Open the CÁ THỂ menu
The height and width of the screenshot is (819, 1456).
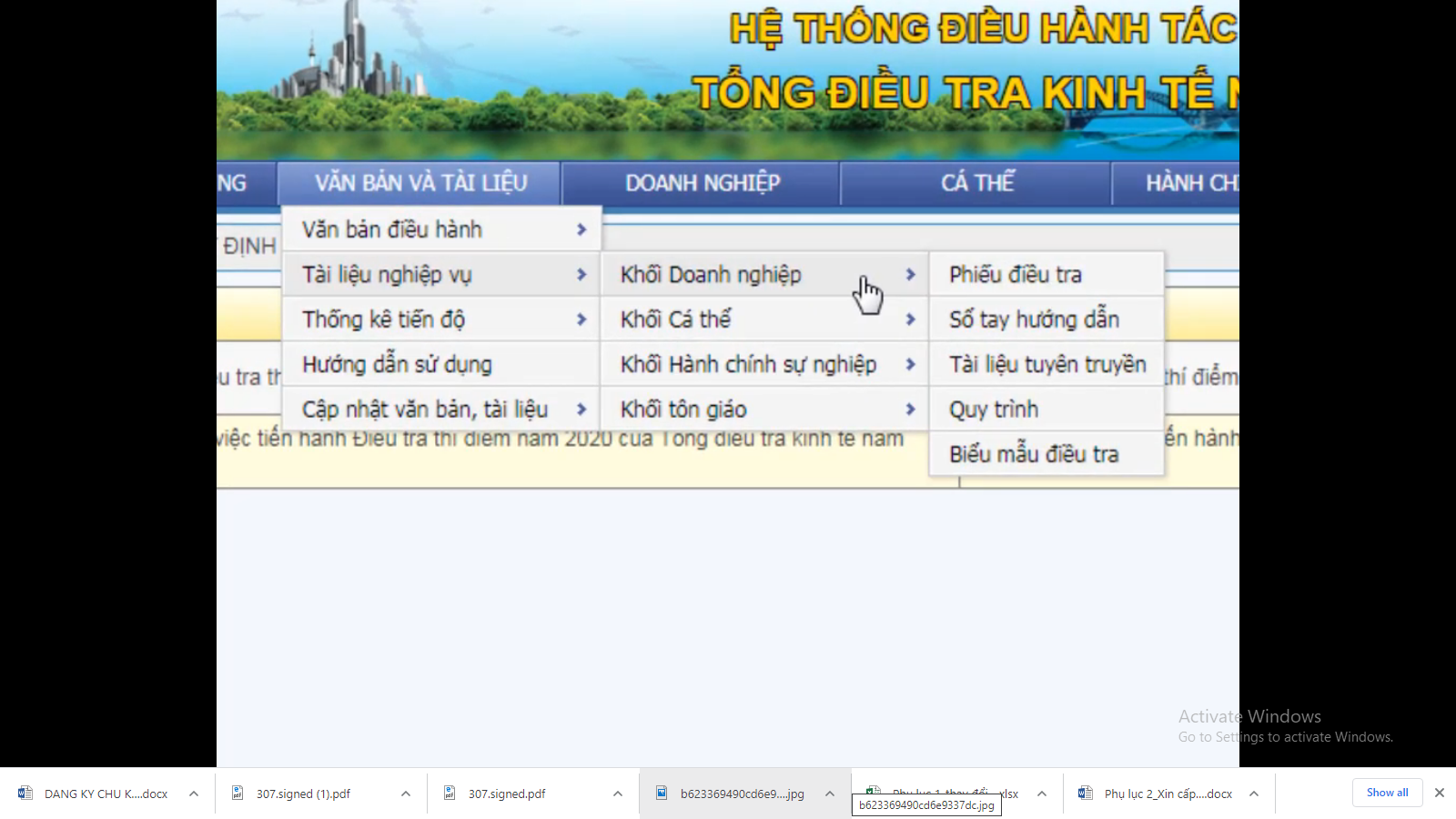pyautogui.click(x=977, y=182)
